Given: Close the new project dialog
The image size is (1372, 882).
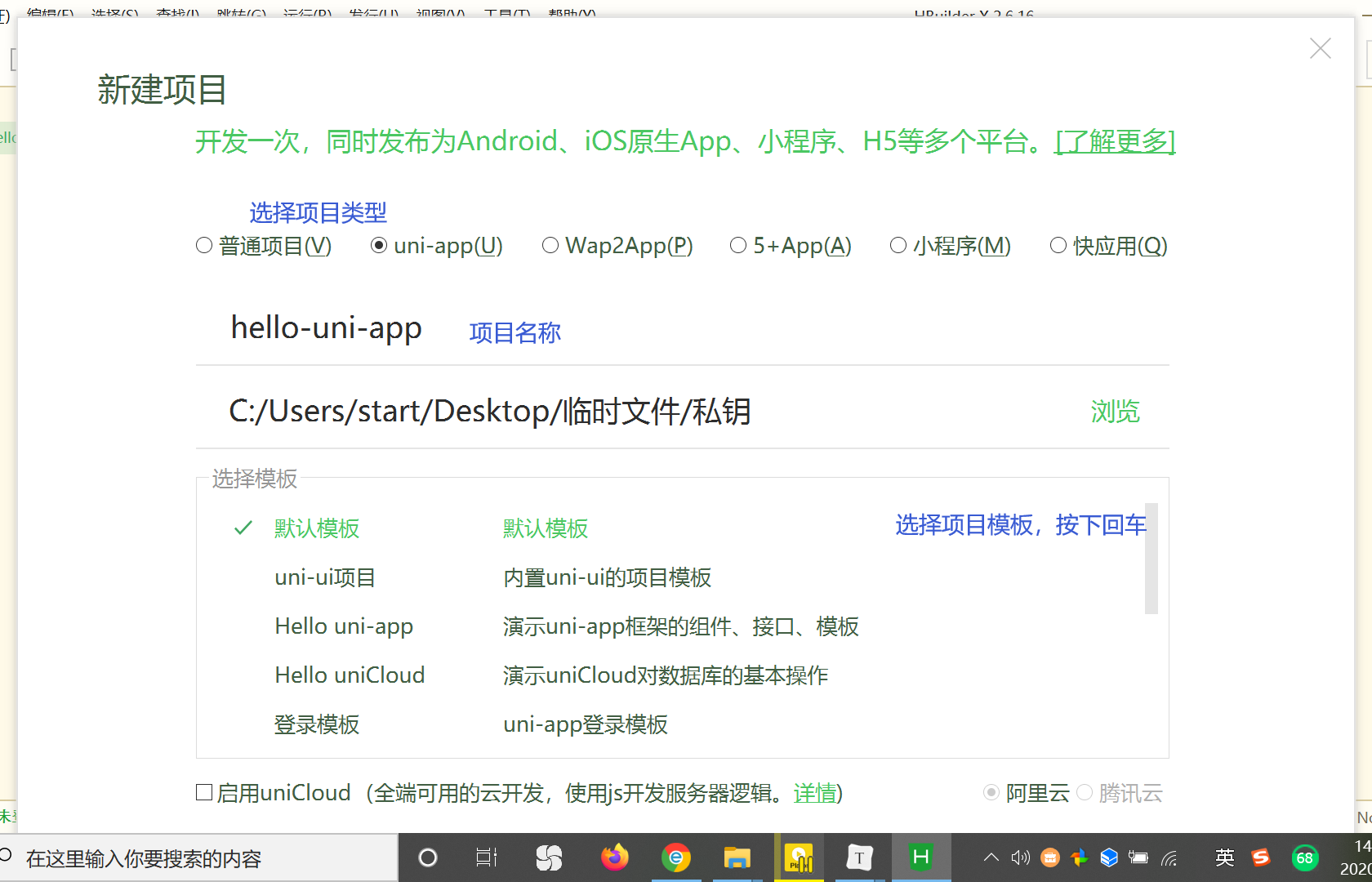Looking at the screenshot, I should tap(1320, 48).
